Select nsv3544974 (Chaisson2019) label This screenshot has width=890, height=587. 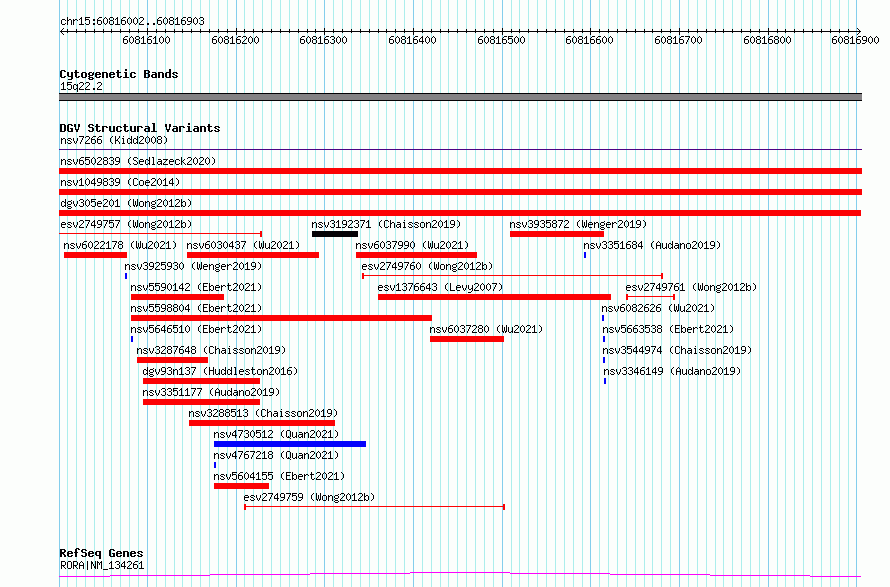click(x=677, y=350)
